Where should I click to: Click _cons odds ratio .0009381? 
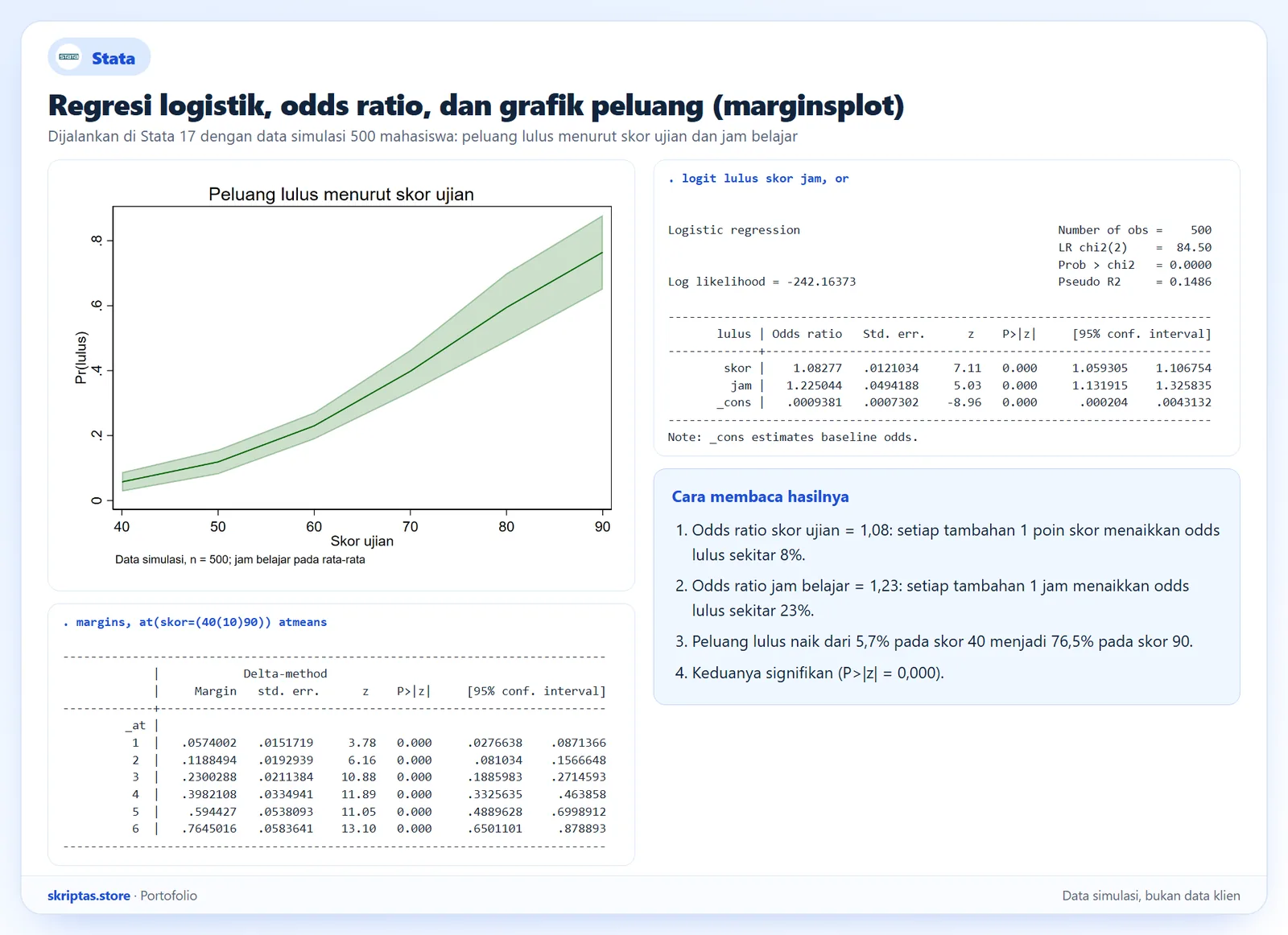click(x=814, y=402)
